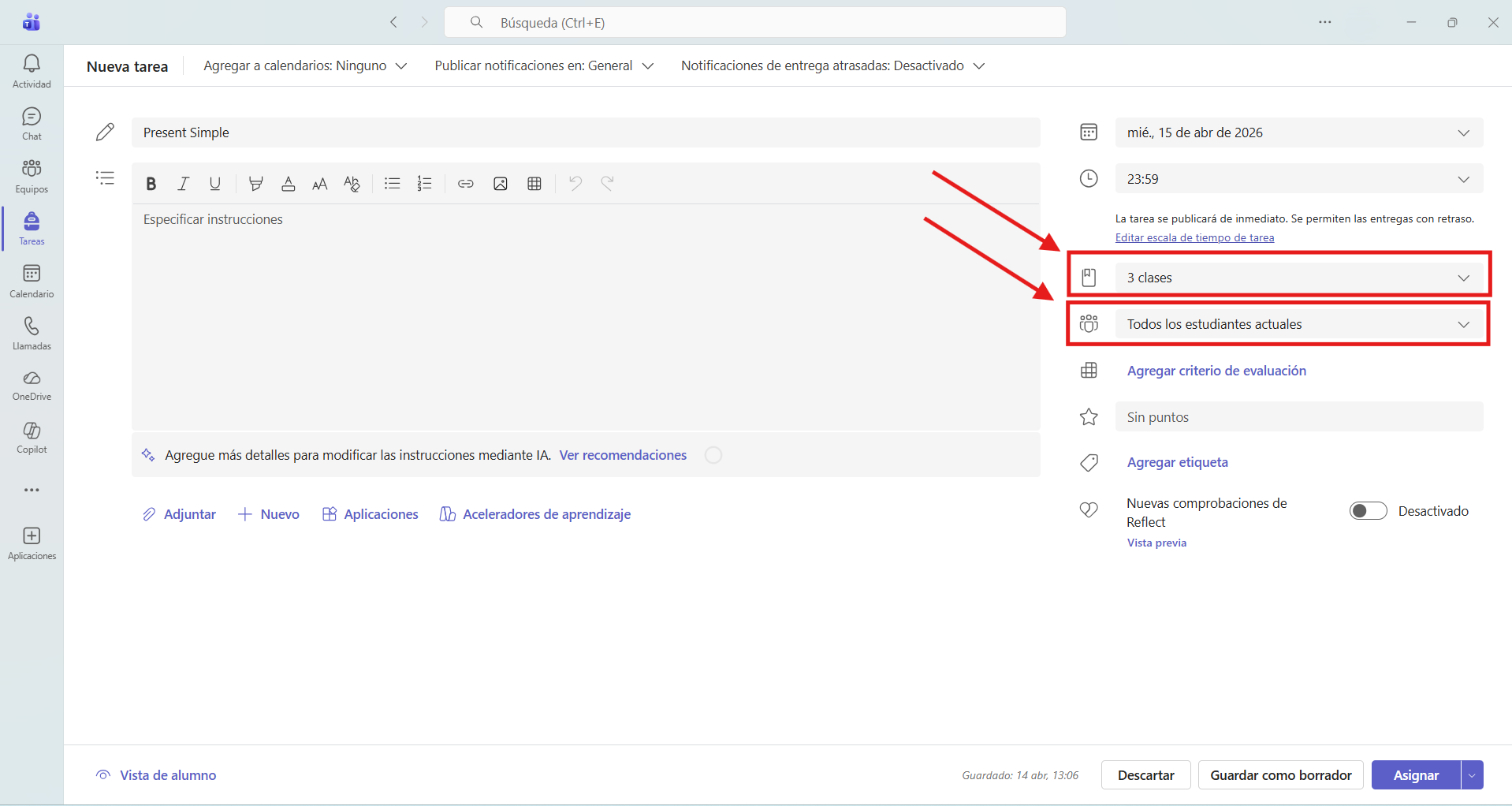Open Copilot in the sidebar
The width and height of the screenshot is (1512, 806).
(x=32, y=438)
